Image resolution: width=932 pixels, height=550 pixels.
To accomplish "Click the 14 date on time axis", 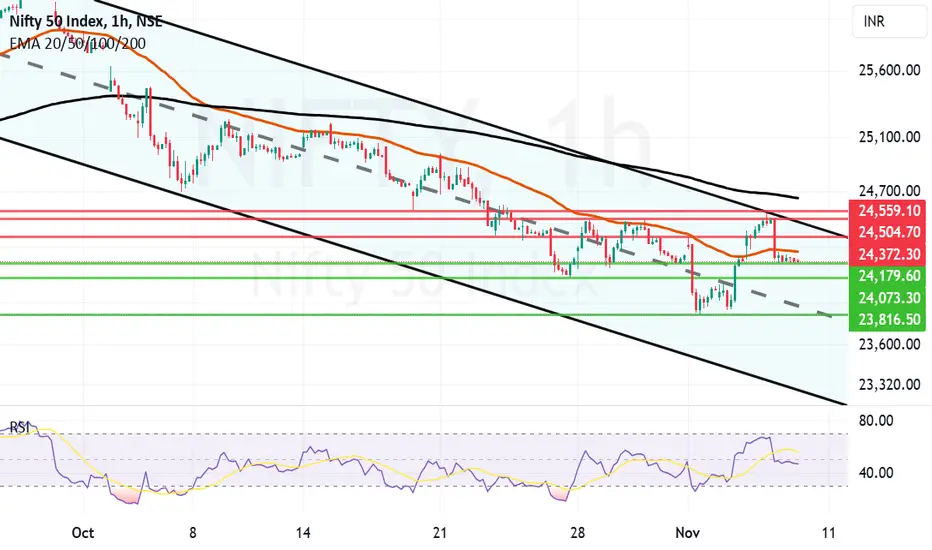I will click(x=303, y=533).
